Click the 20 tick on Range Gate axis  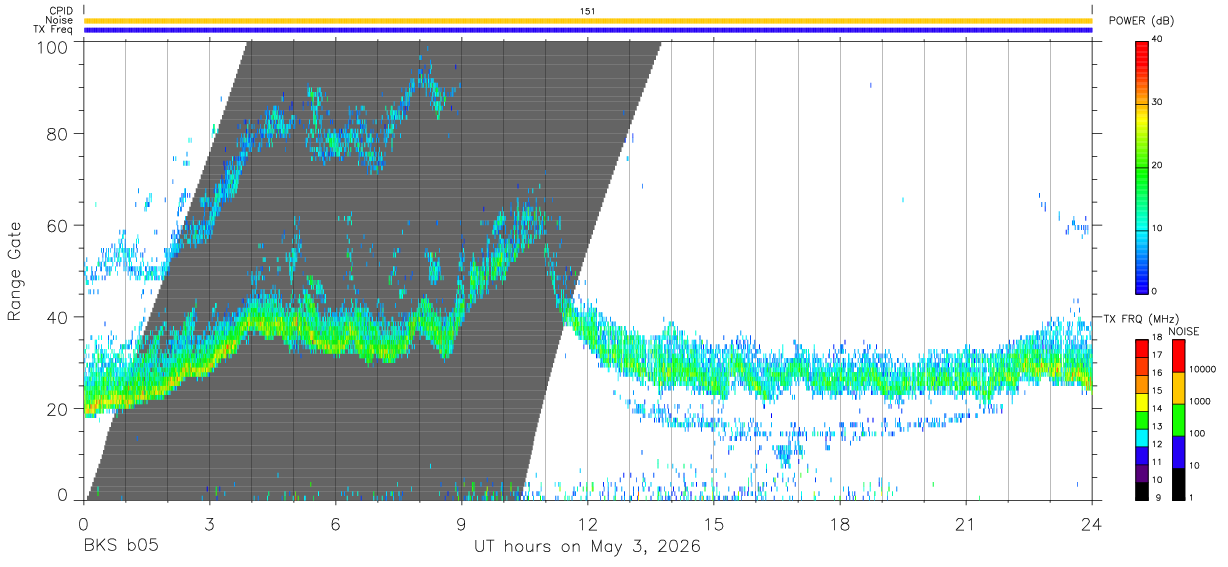(57, 408)
